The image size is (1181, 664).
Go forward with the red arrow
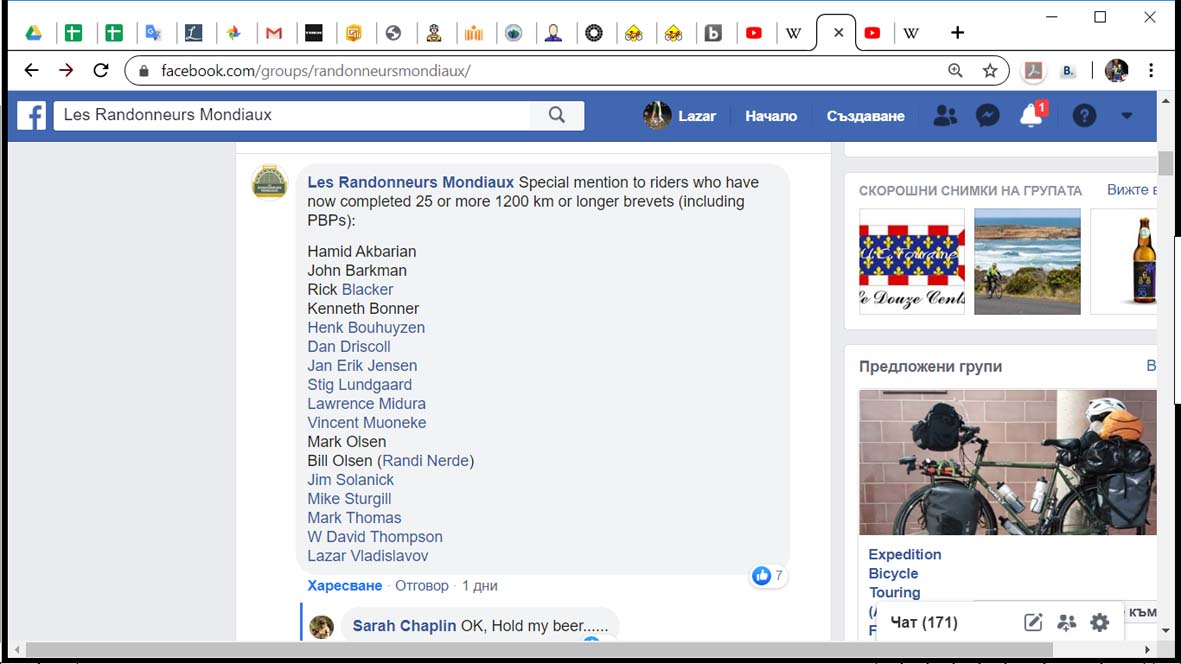click(66, 71)
